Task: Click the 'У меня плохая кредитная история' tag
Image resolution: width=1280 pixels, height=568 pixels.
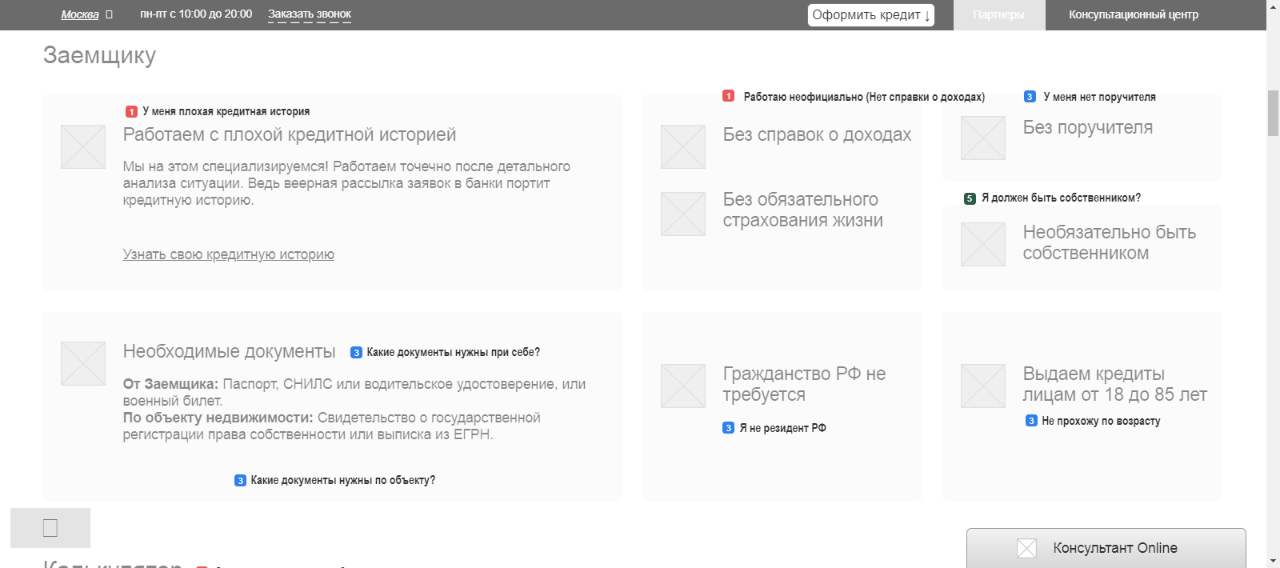Action: point(225,112)
